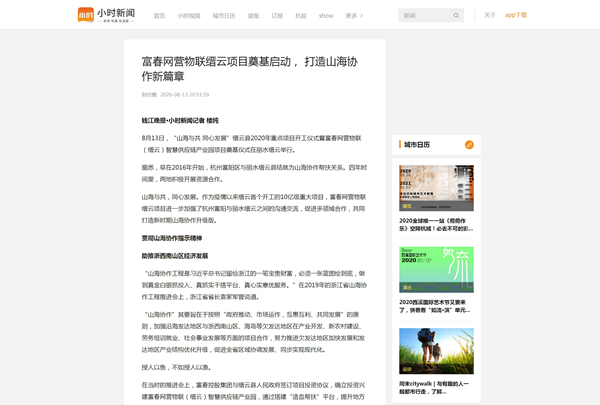Open the 周末citywalk article title
This screenshot has width=600, height=405.
point(436,387)
